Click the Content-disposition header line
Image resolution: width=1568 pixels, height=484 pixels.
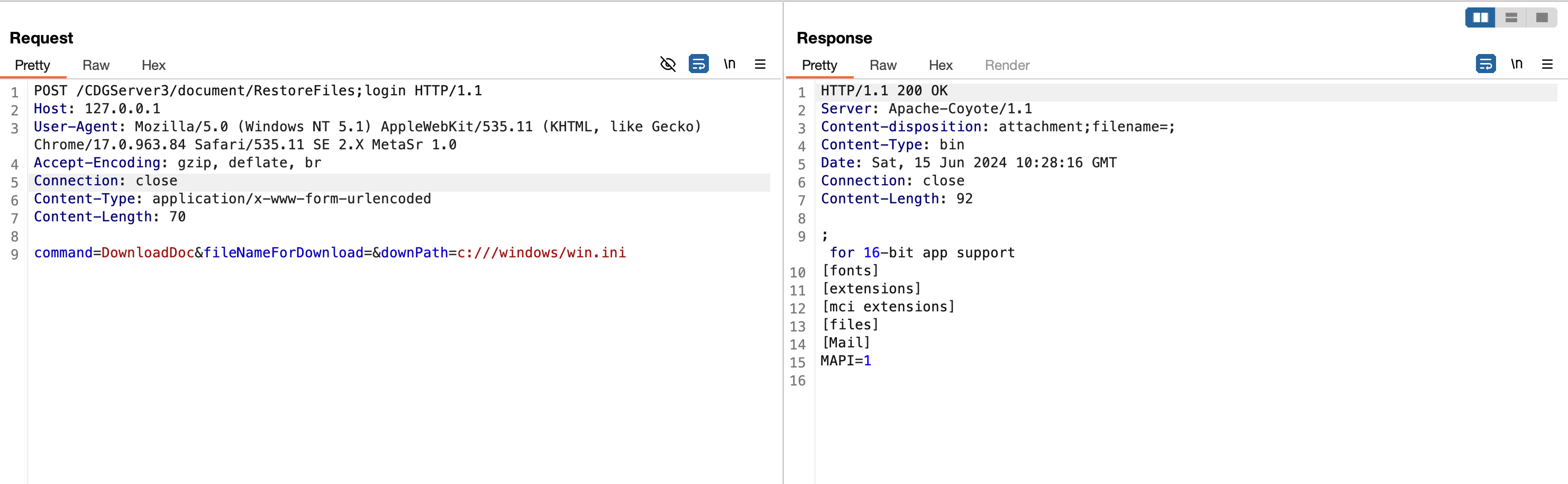(998, 127)
